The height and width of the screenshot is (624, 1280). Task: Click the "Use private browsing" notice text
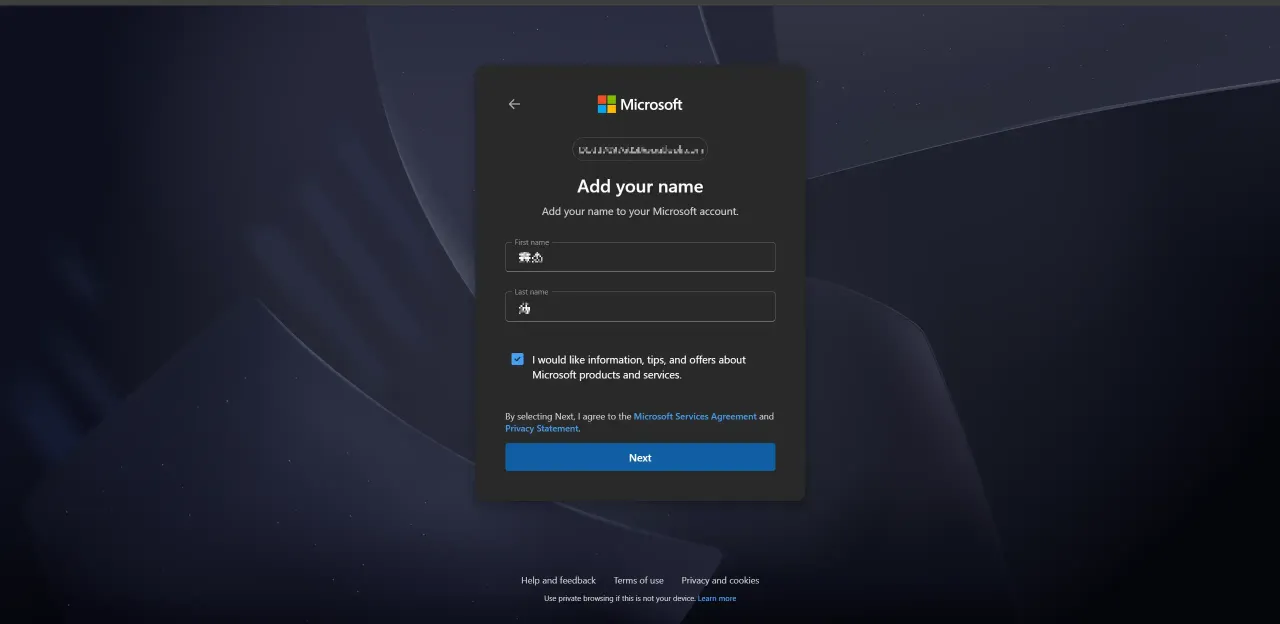tap(620, 599)
